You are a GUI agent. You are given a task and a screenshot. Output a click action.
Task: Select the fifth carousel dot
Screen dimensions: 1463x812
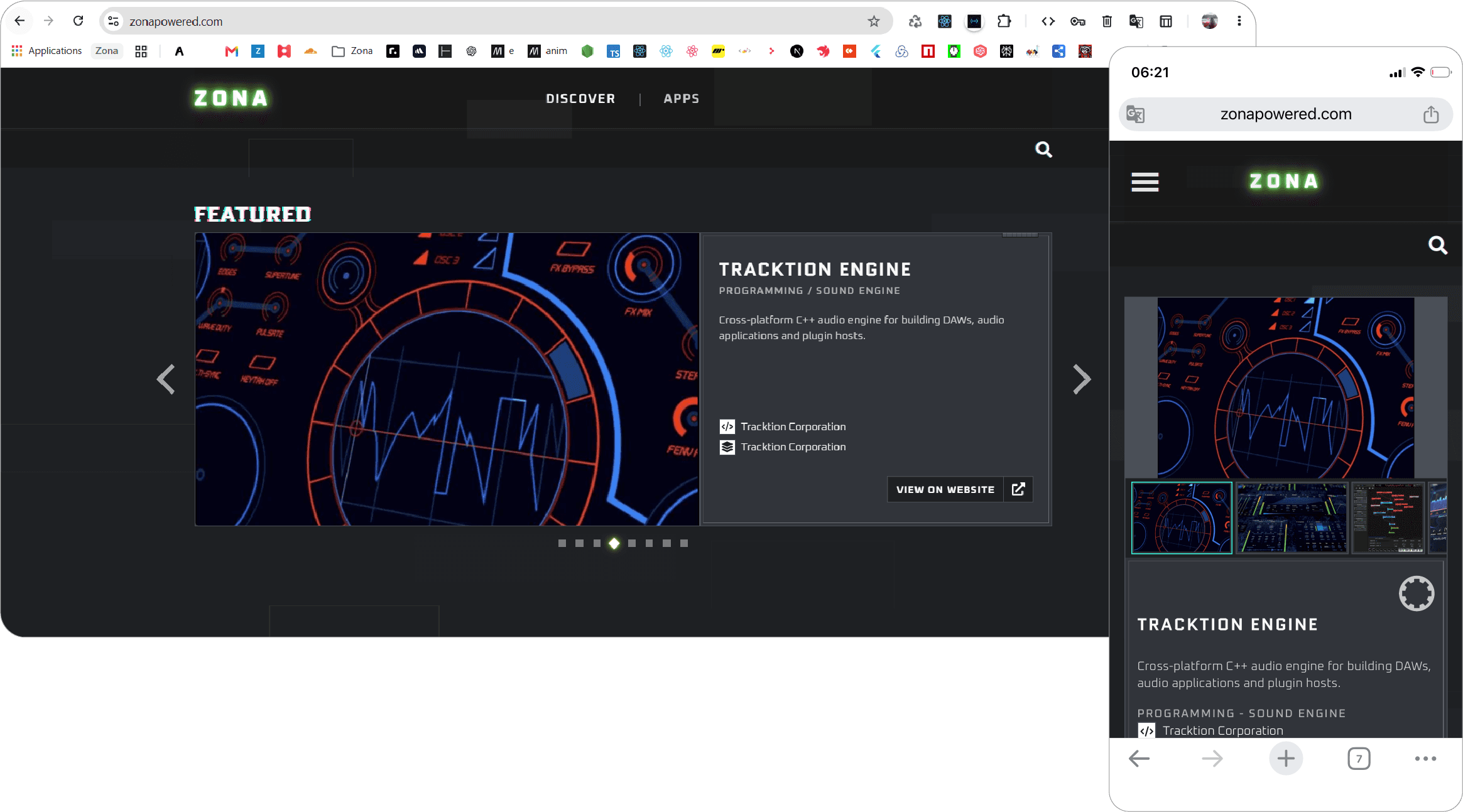[632, 543]
